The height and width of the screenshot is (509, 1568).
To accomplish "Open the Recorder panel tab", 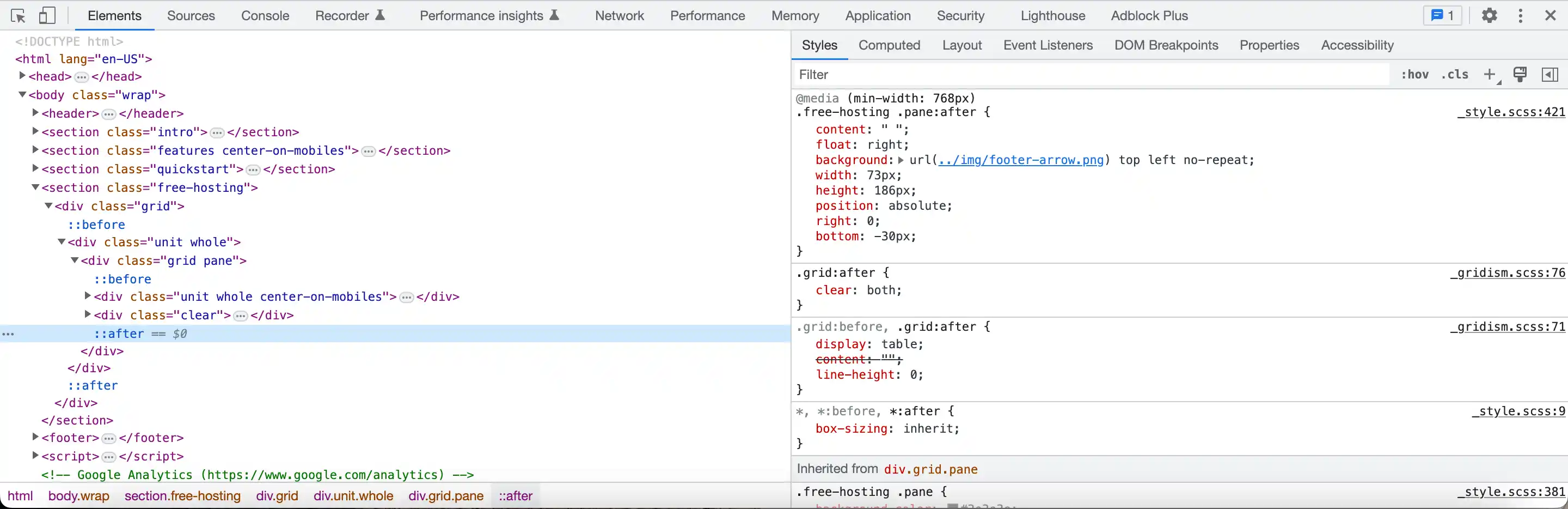I will (x=350, y=16).
